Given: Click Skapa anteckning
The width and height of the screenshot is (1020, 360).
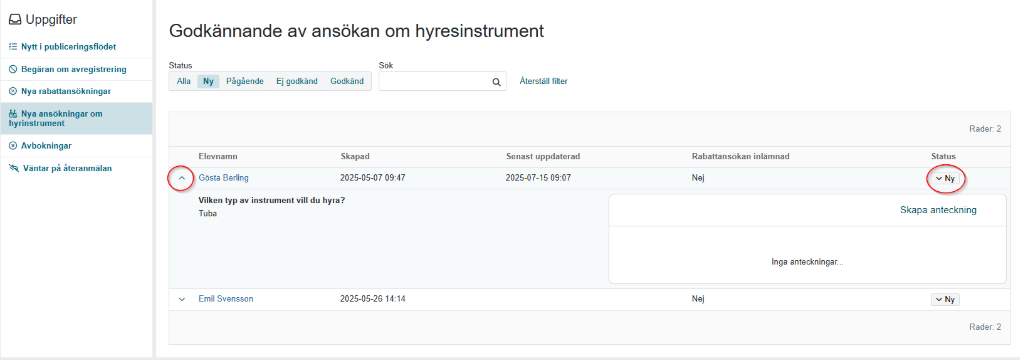Looking at the screenshot, I should [x=938, y=210].
